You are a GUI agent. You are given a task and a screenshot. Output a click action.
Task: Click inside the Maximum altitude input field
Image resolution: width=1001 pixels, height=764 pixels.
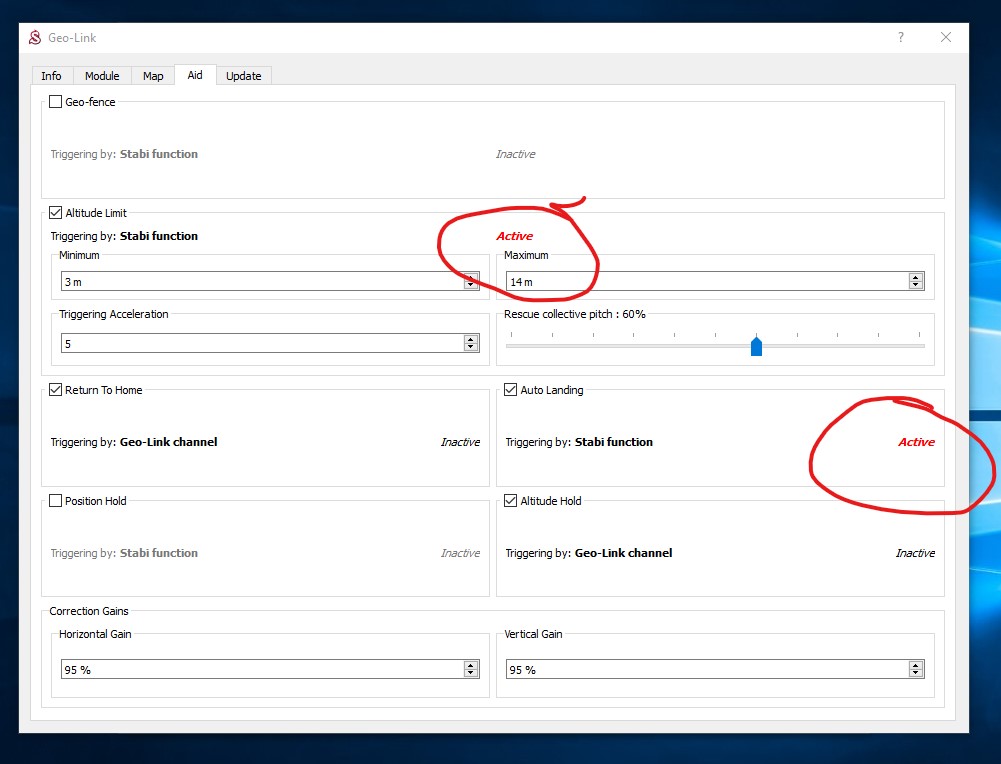pos(700,282)
